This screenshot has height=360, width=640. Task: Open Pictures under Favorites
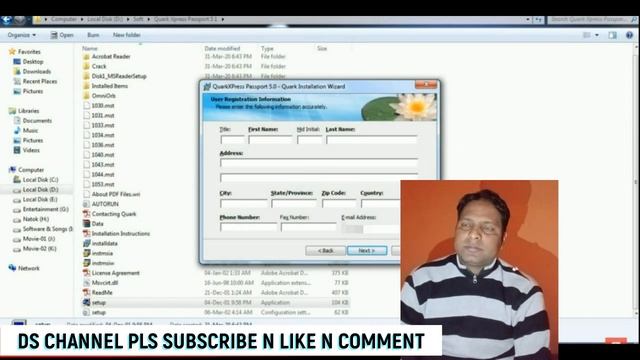(x=17, y=91)
